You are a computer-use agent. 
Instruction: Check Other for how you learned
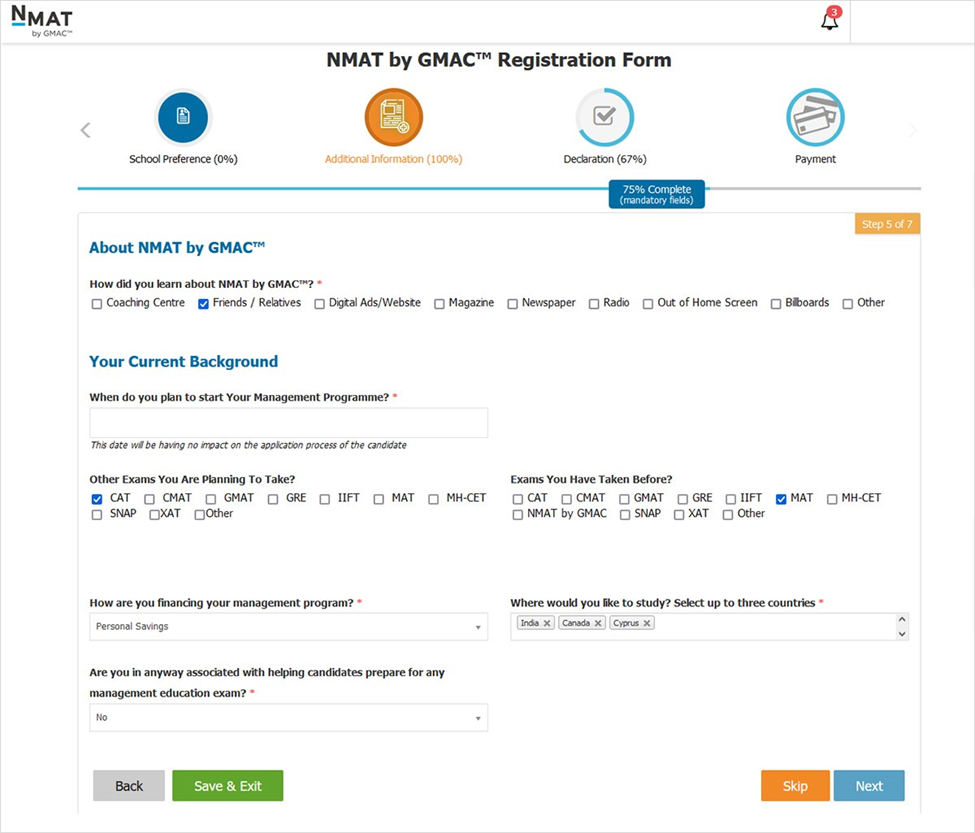tap(848, 304)
